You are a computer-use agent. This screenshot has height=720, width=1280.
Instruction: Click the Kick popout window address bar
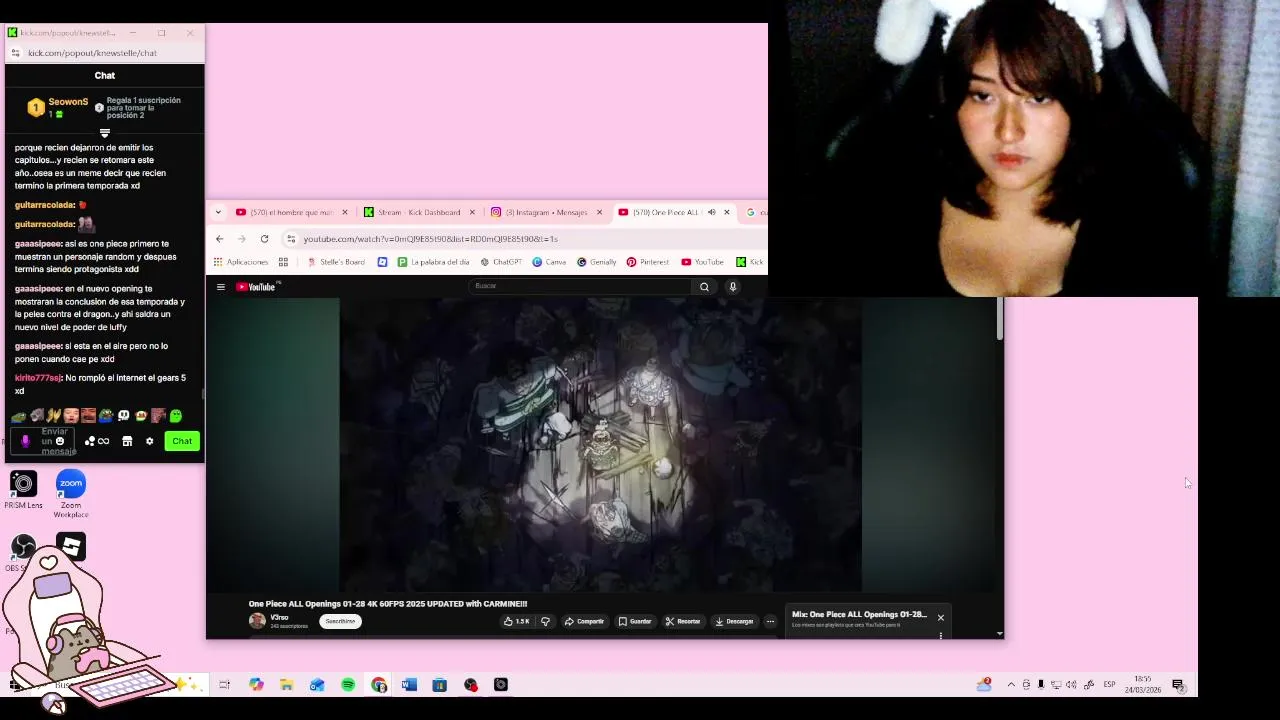(105, 53)
